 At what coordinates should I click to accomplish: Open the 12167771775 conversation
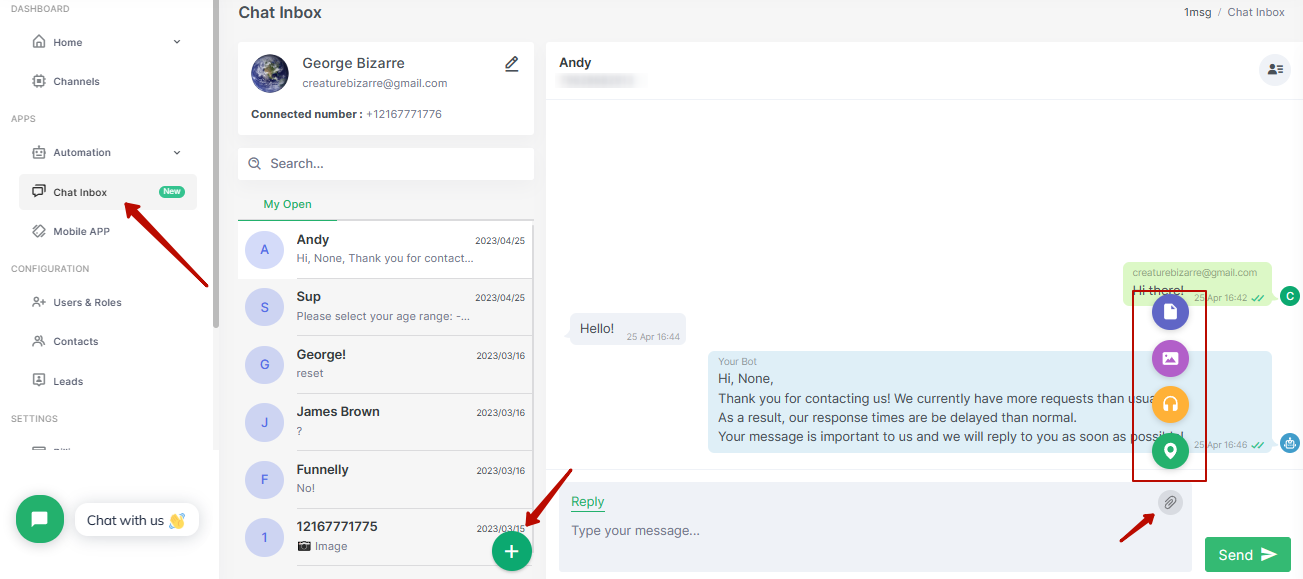(x=385, y=537)
